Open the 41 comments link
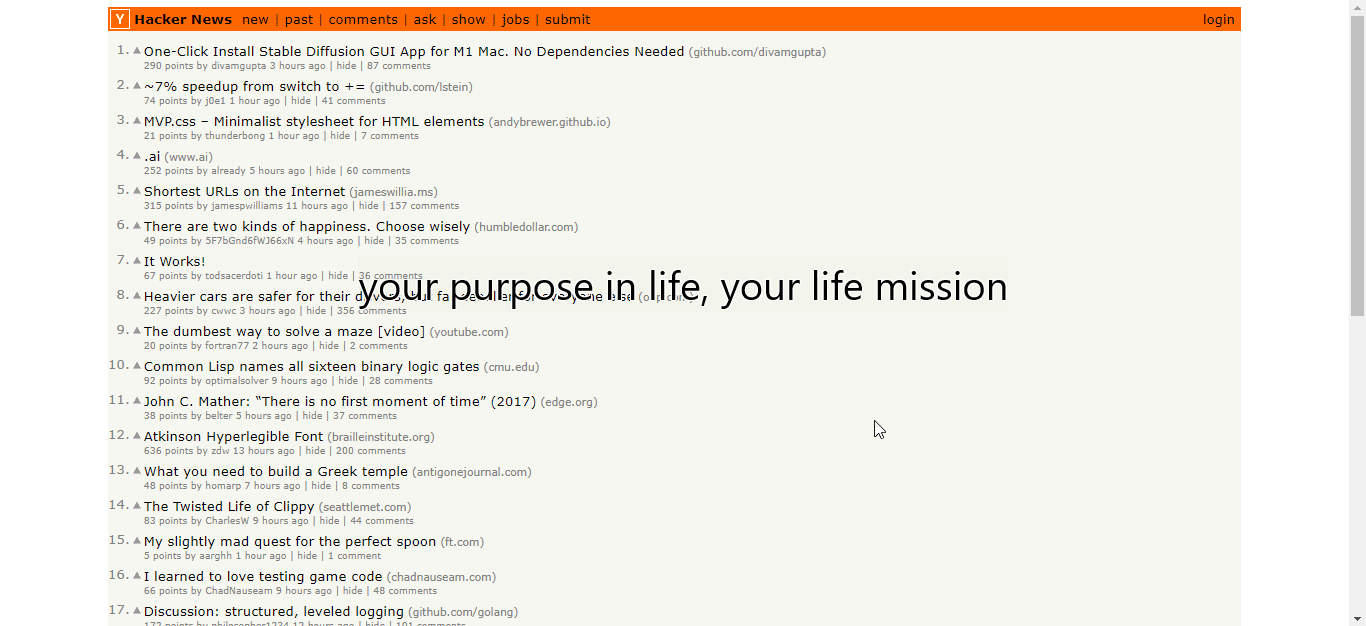The height and width of the screenshot is (626, 1366). (354, 101)
